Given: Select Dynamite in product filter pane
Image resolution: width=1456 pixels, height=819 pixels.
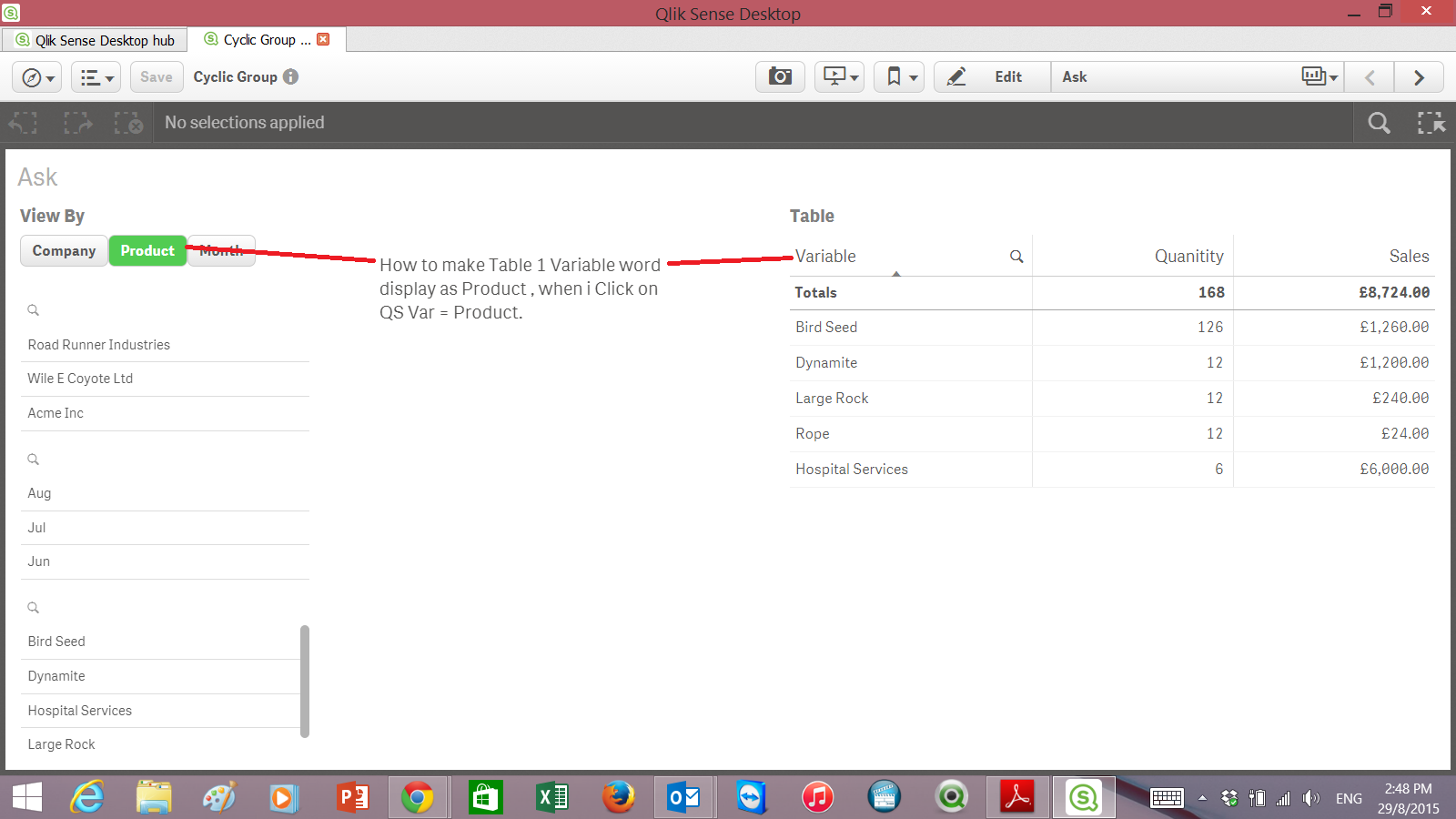Looking at the screenshot, I should [160, 676].
